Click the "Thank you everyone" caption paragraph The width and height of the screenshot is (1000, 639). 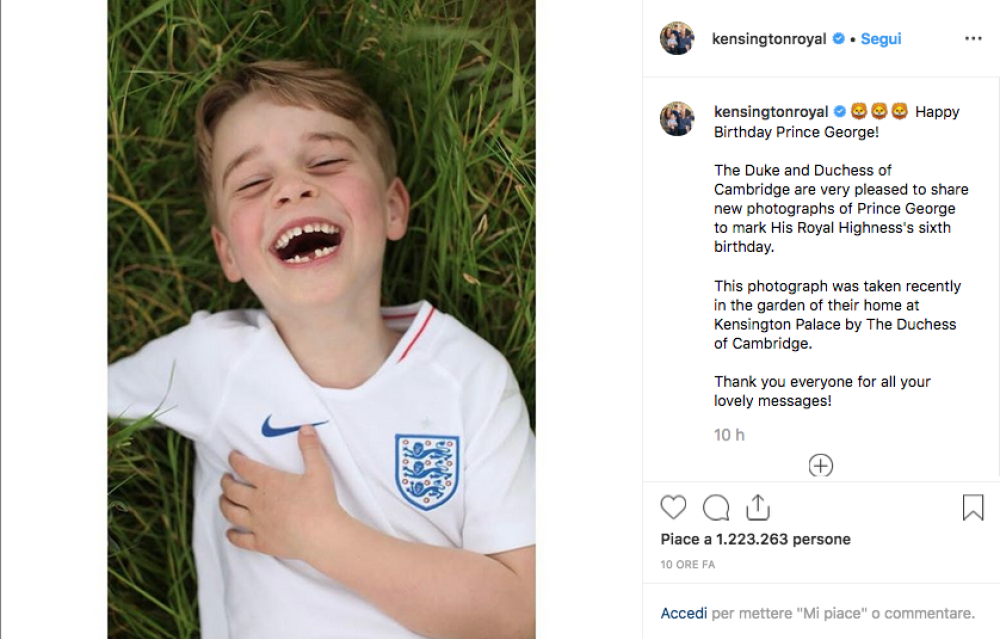[x=822, y=391]
